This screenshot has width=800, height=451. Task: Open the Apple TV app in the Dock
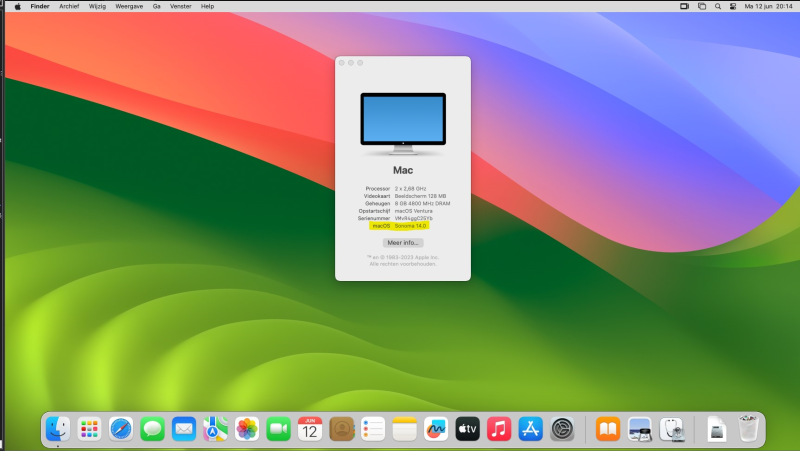pos(467,429)
